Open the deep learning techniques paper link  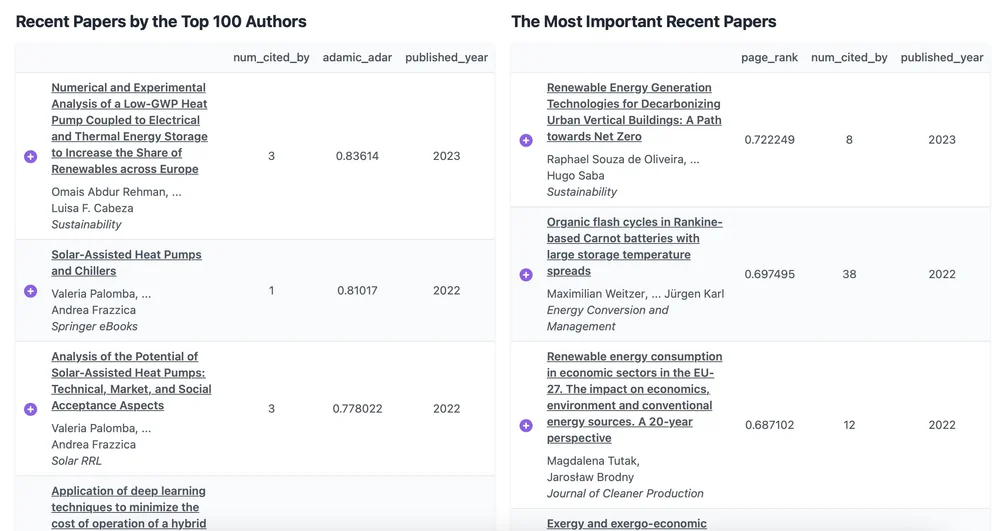[129, 507]
